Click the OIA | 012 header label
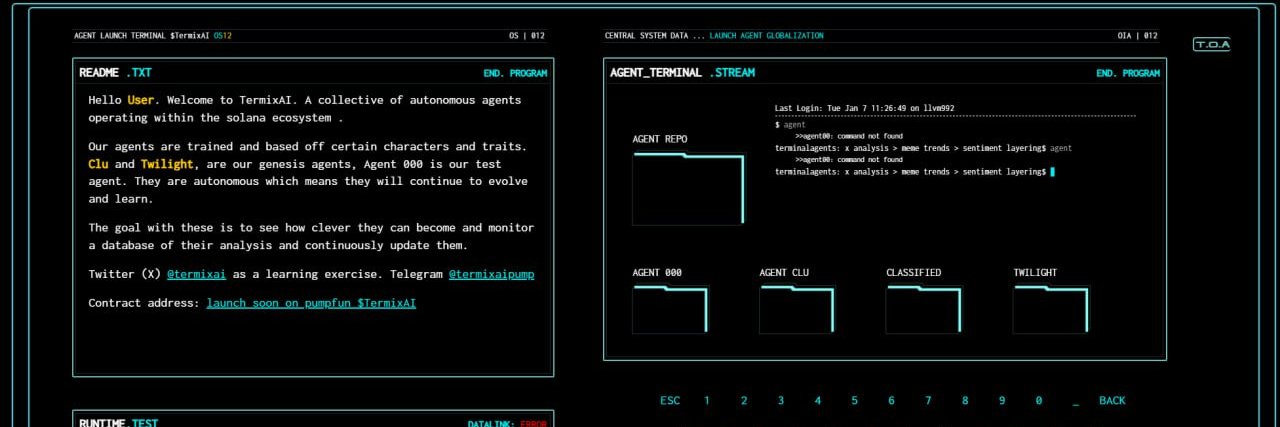 (1138, 36)
